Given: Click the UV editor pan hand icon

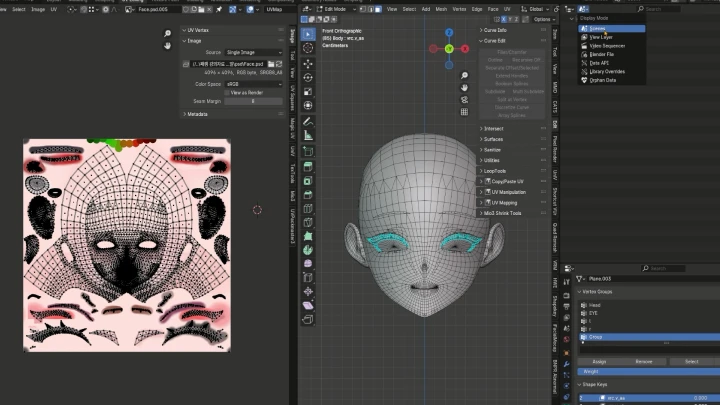Looking at the screenshot, I should click(x=168, y=45).
